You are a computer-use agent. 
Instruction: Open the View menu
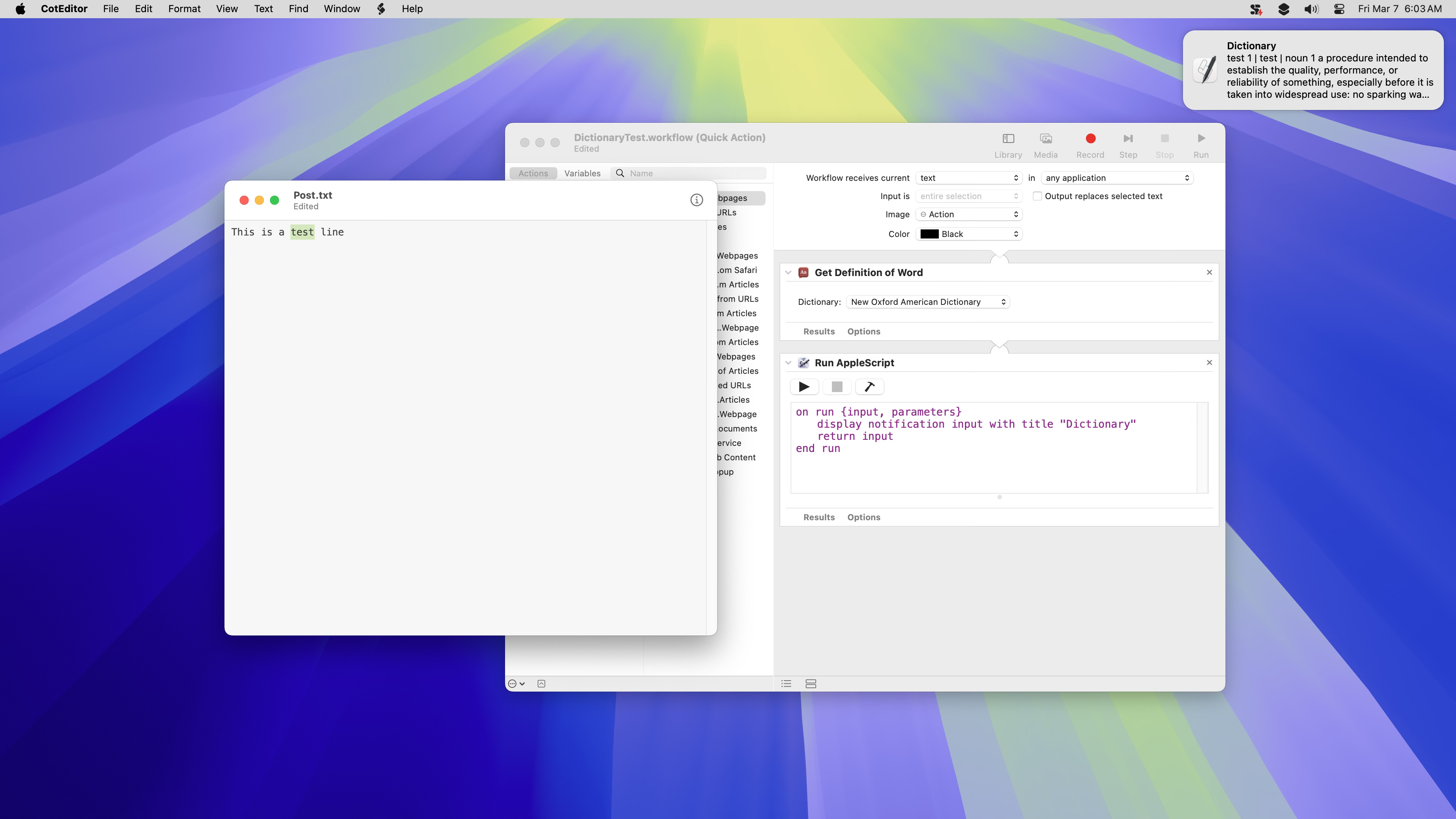point(227,9)
